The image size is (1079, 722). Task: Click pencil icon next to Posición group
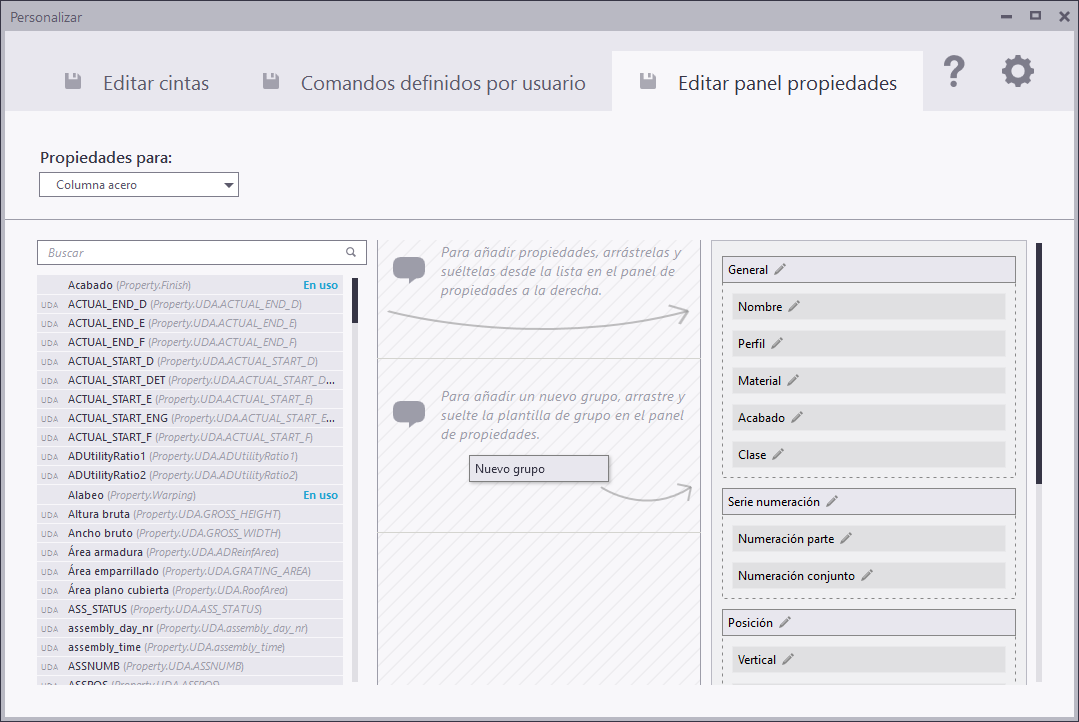click(785, 622)
